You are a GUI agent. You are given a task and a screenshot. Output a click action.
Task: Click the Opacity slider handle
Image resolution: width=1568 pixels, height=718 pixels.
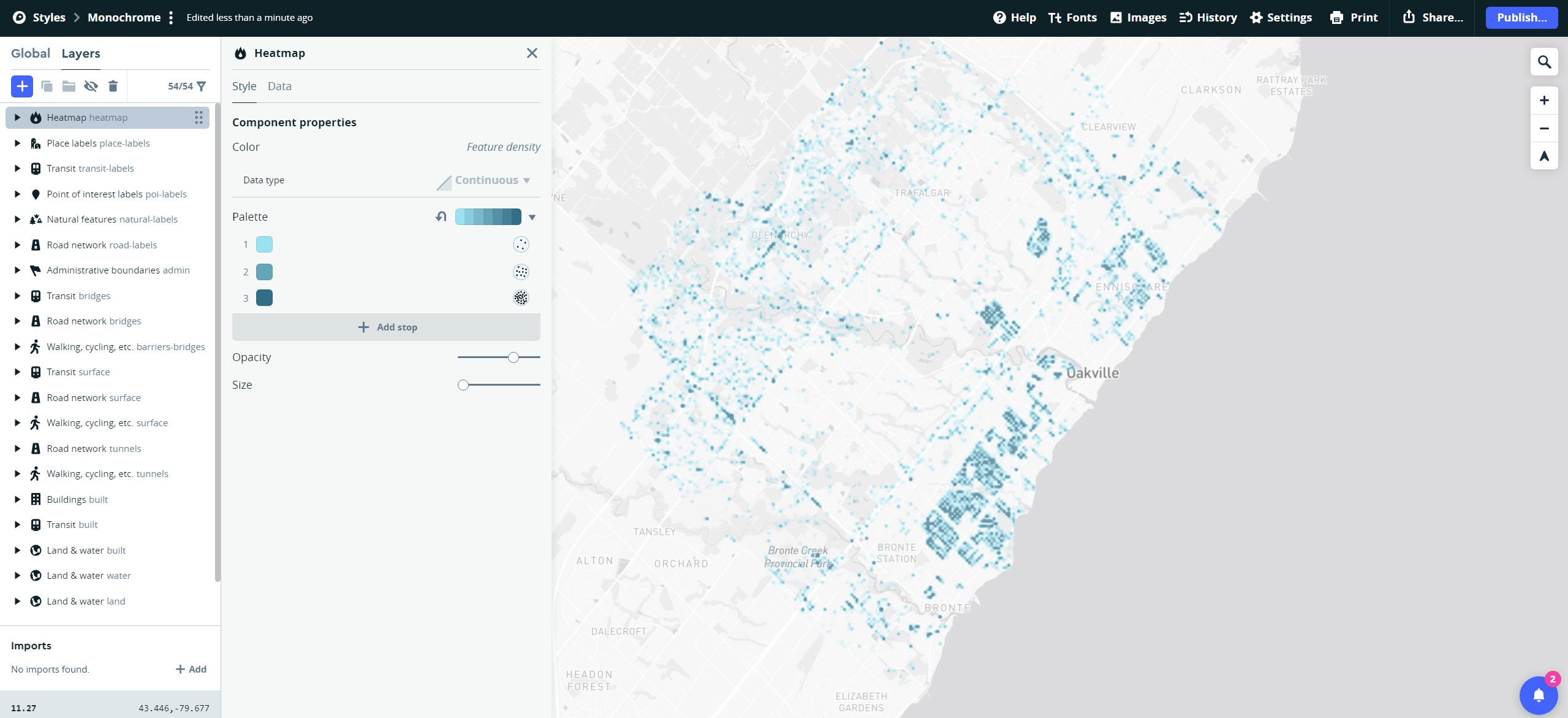coord(513,357)
